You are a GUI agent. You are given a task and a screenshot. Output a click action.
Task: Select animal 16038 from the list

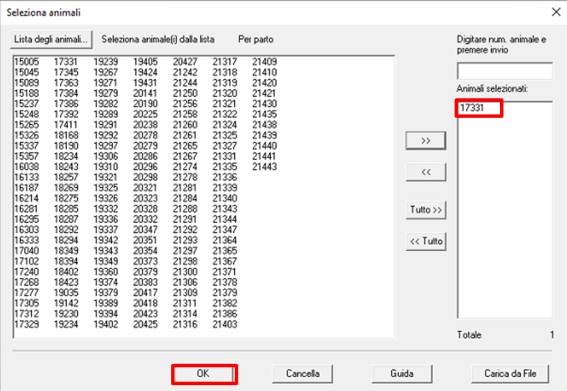26,167
